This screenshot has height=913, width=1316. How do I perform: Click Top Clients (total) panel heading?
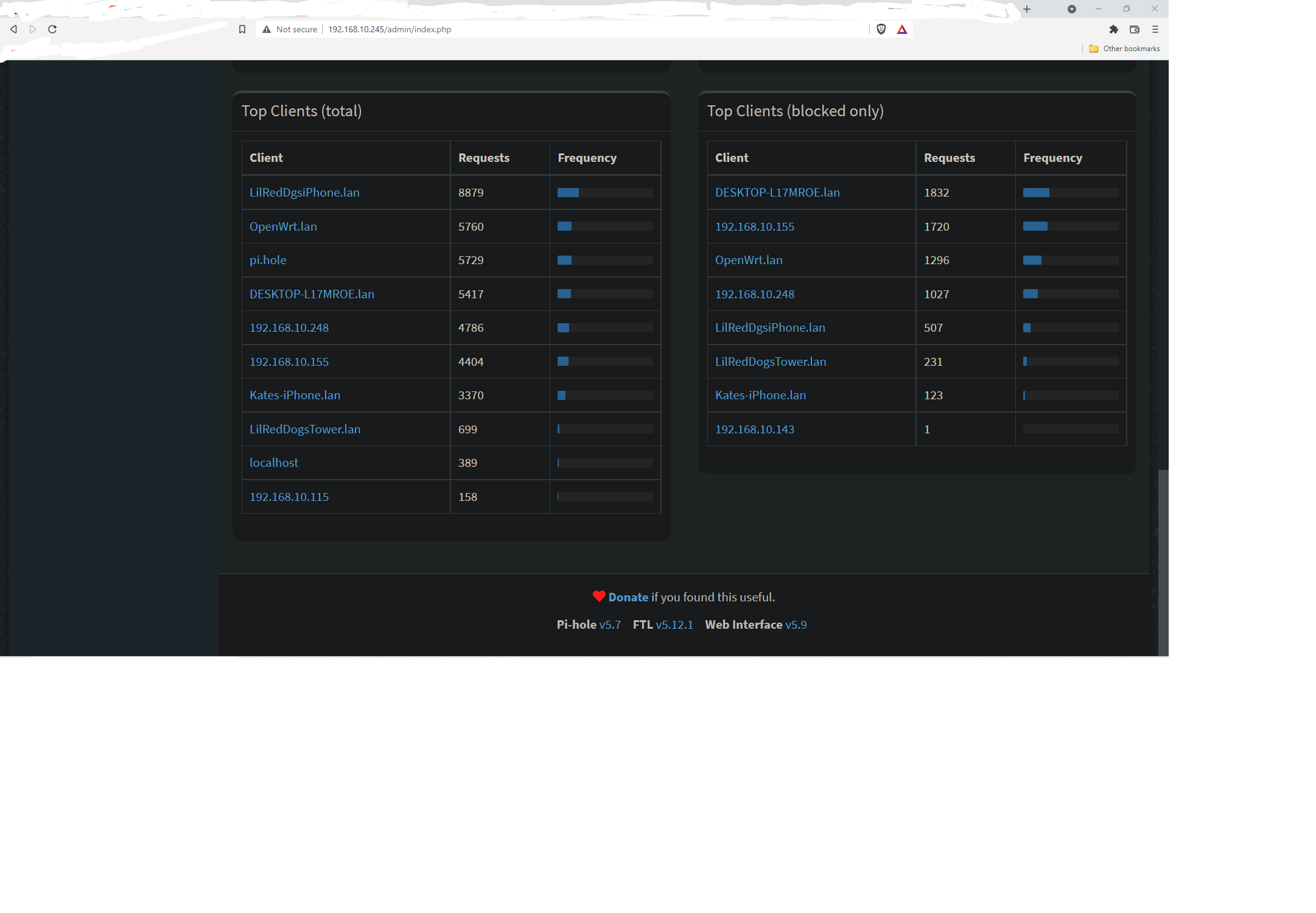pos(302,111)
